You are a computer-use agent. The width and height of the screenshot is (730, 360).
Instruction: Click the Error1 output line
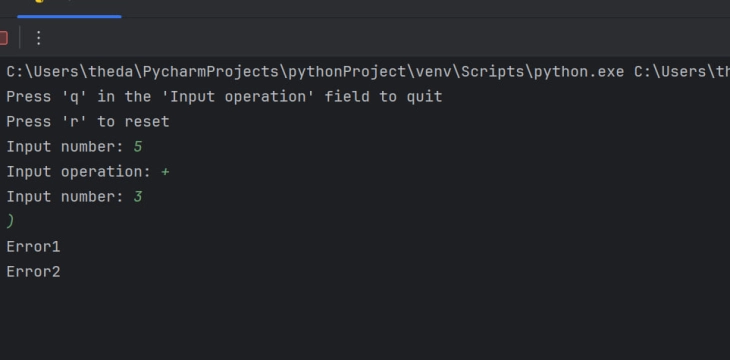coord(33,247)
